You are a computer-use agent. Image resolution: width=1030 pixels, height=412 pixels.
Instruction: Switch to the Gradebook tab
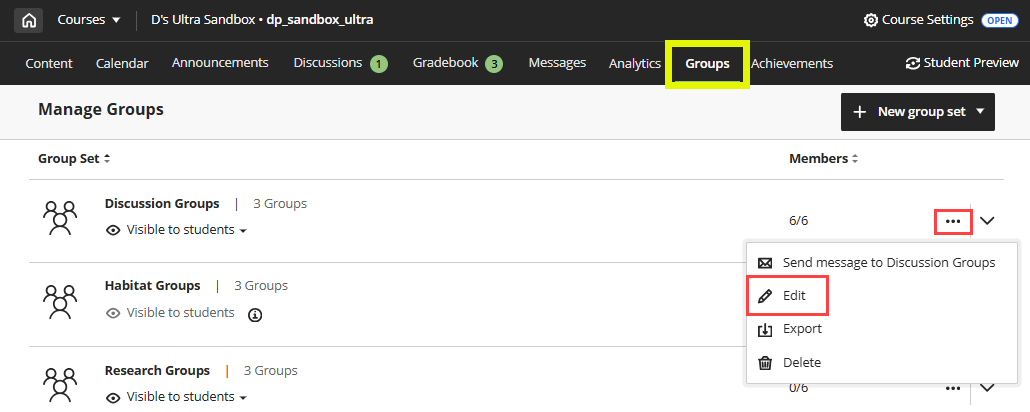coord(457,63)
